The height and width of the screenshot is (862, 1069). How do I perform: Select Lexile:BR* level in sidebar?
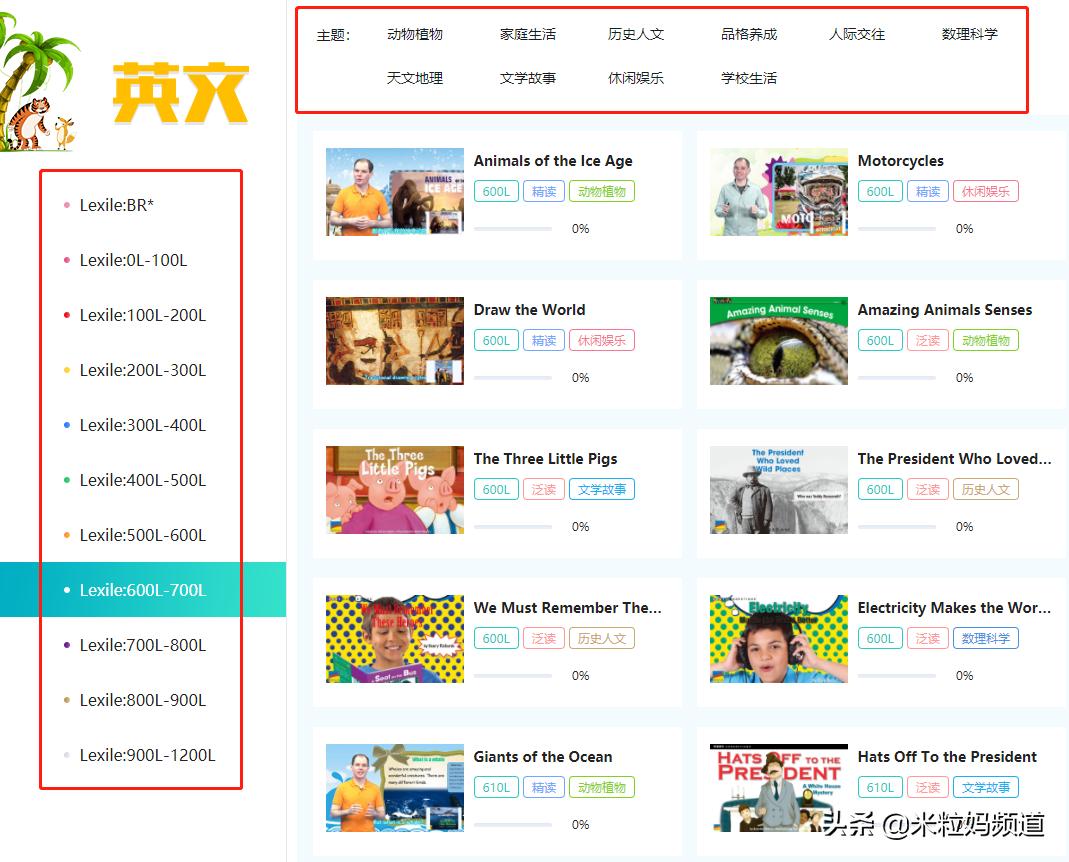(117, 205)
